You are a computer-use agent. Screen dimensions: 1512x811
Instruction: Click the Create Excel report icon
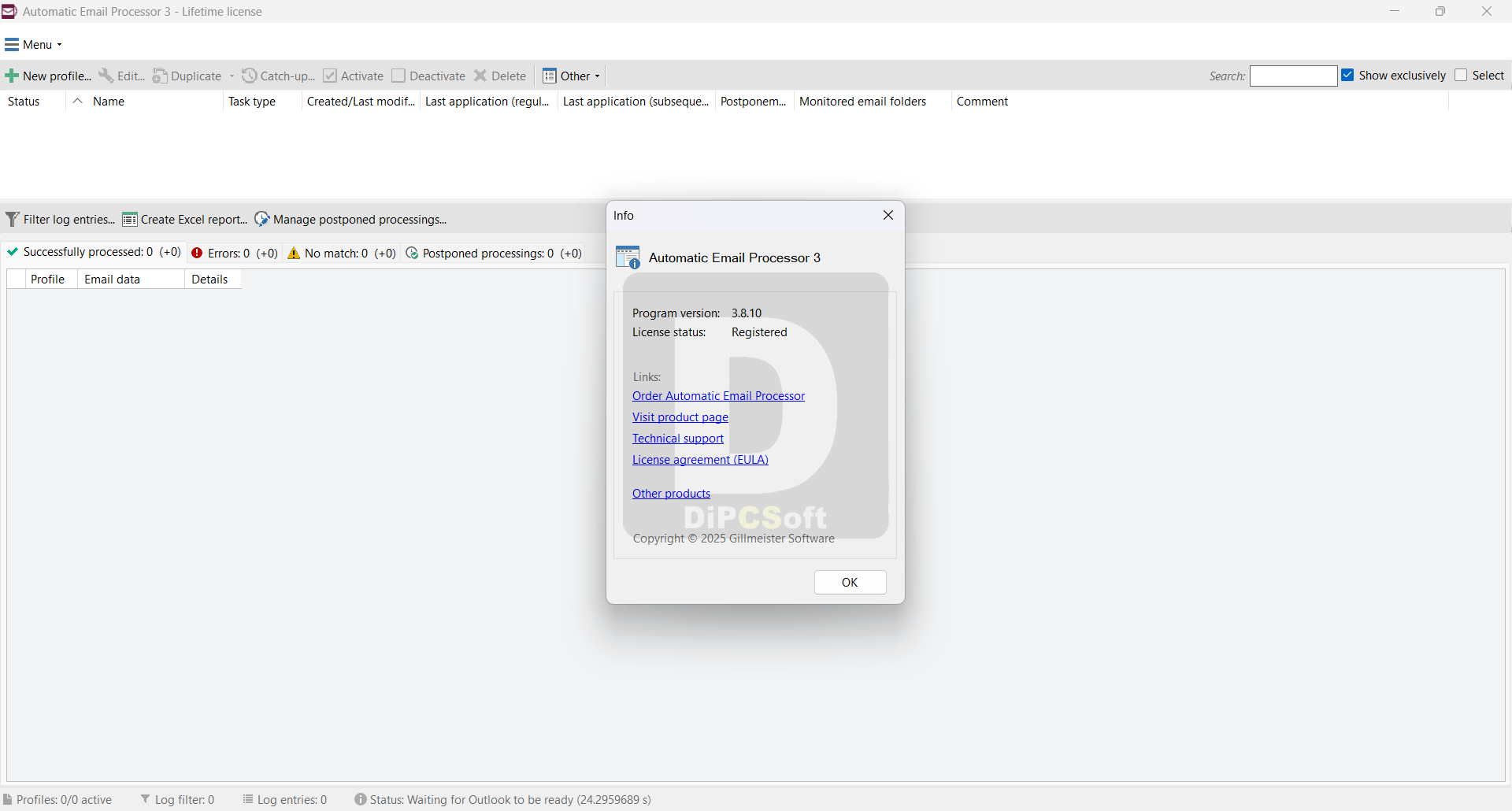[130, 220]
